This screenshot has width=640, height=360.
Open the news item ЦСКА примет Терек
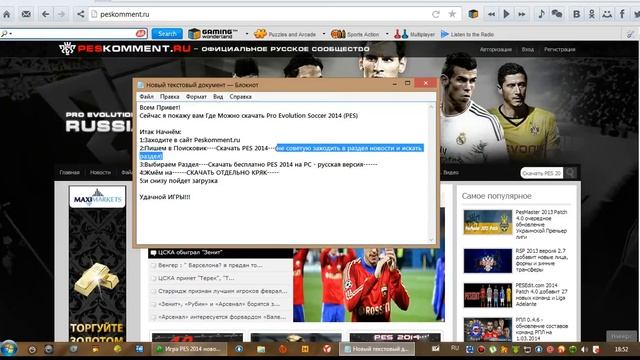pos(196,278)
